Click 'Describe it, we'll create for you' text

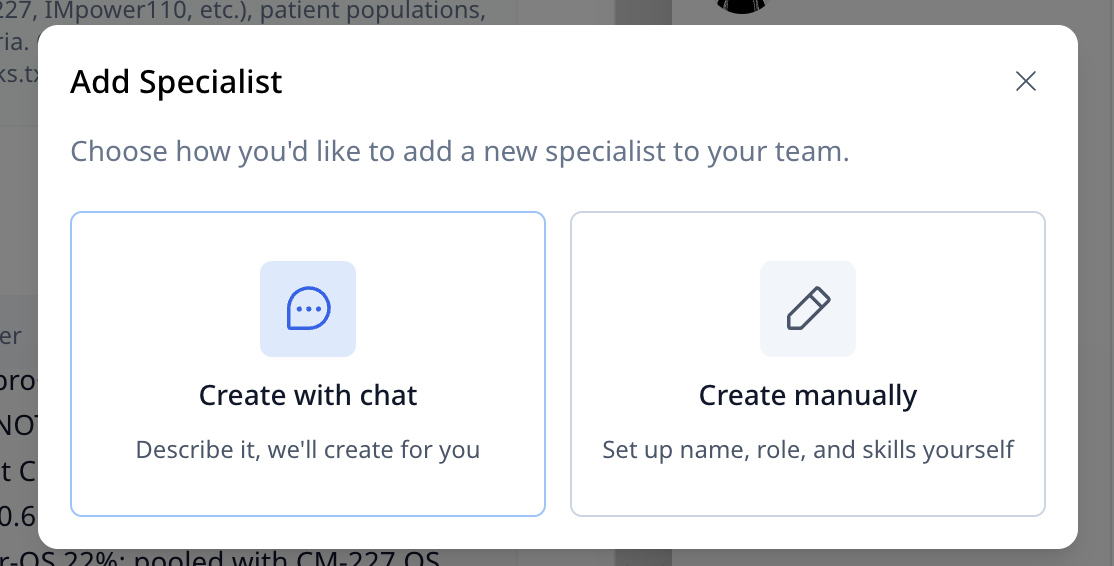coord(308,450)
